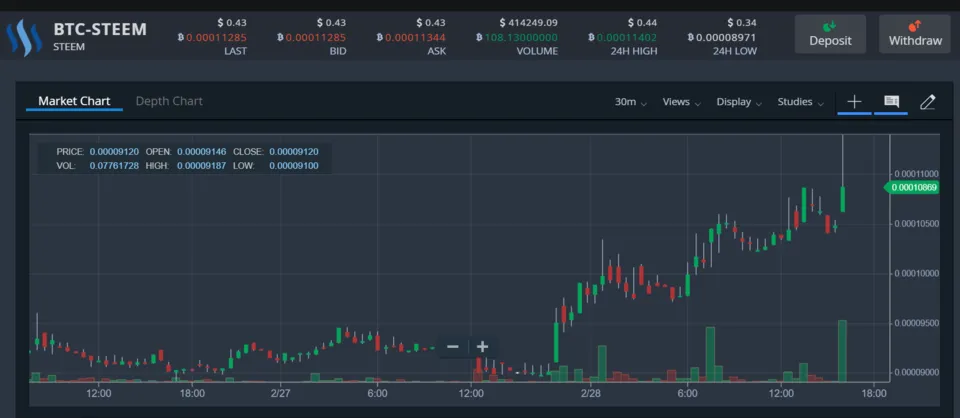Viewport: 960px width, 418px height.
Task: Switch to Market Chart tab
Action: pyautogui.click(x=74, y=102)
